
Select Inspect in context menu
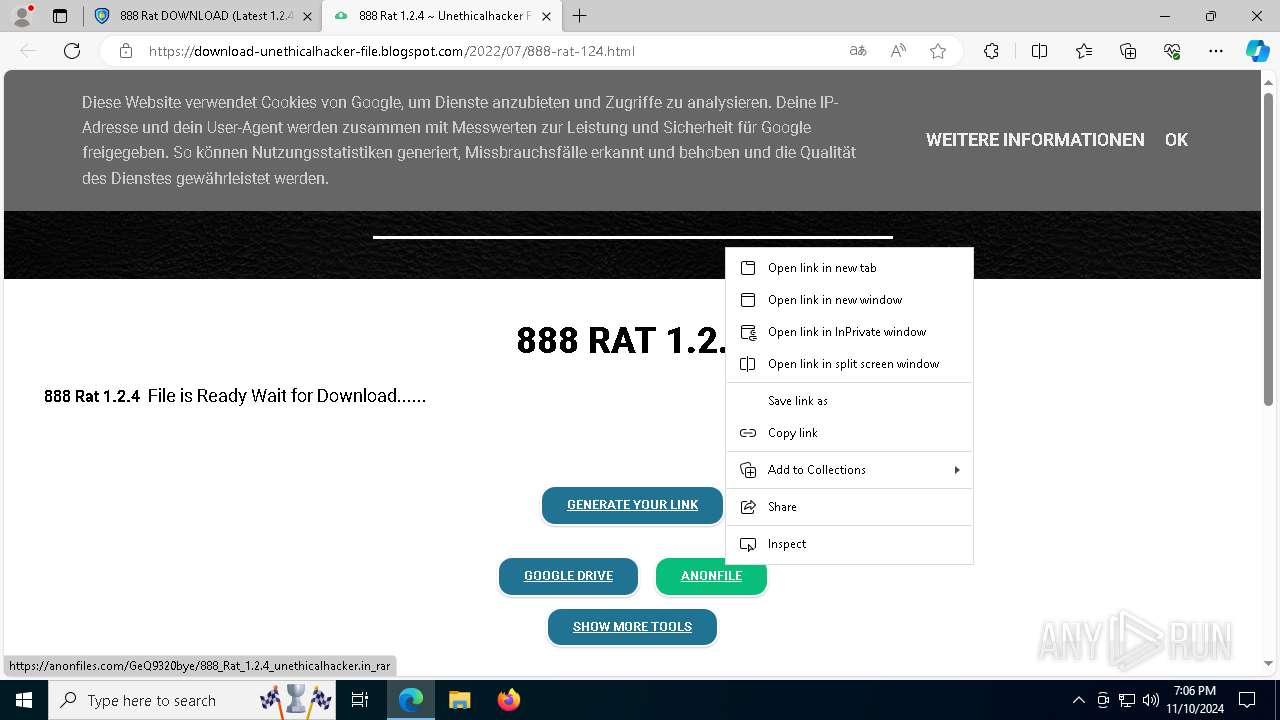849,544
